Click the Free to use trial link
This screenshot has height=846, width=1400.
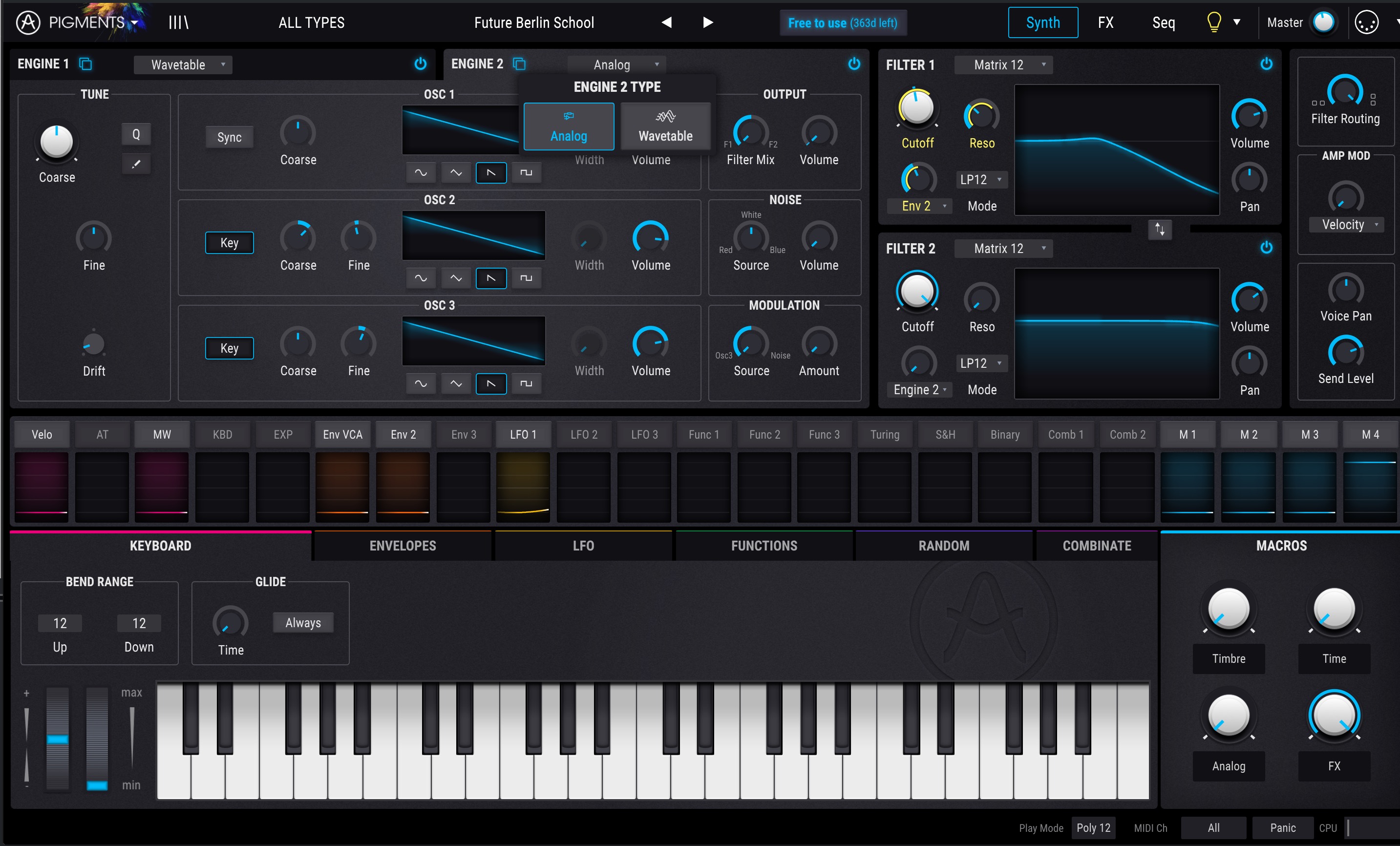tap(843, 23)
